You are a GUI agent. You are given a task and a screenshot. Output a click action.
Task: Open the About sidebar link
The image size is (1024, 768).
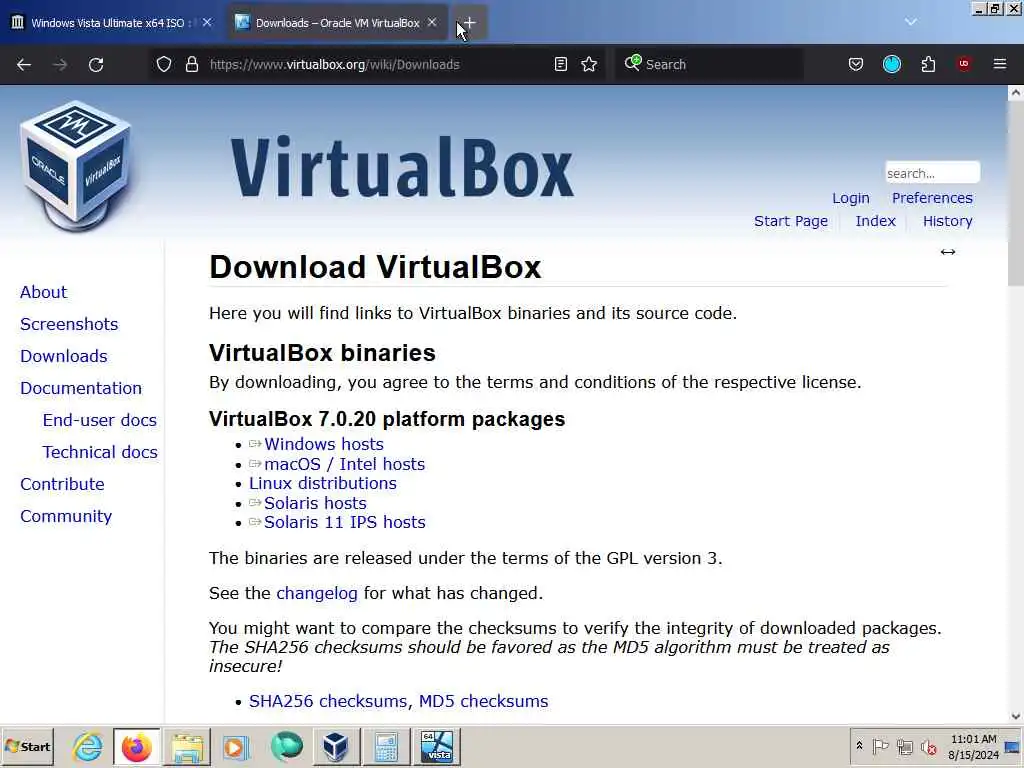point(43,292)
